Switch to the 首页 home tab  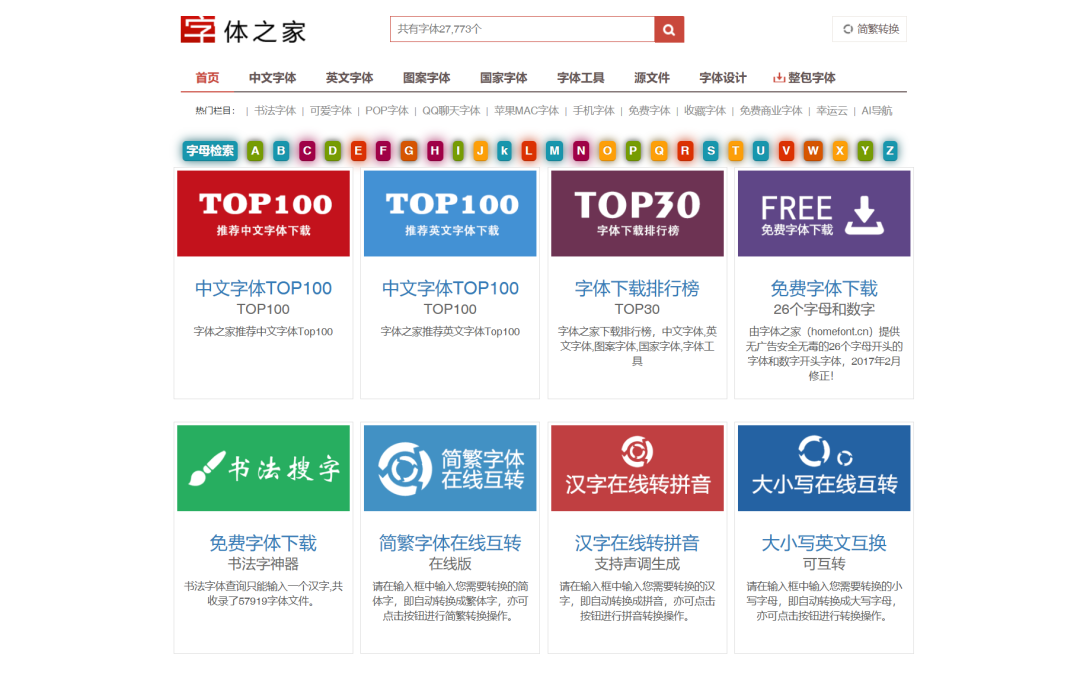pos(207,78)
